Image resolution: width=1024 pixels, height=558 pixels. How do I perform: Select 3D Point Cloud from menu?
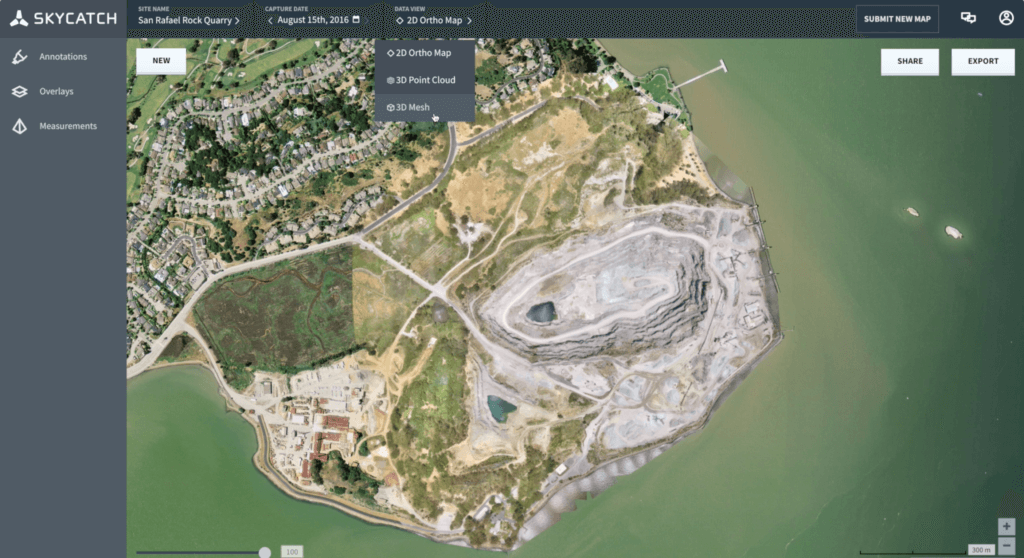(x=424, y=80)
